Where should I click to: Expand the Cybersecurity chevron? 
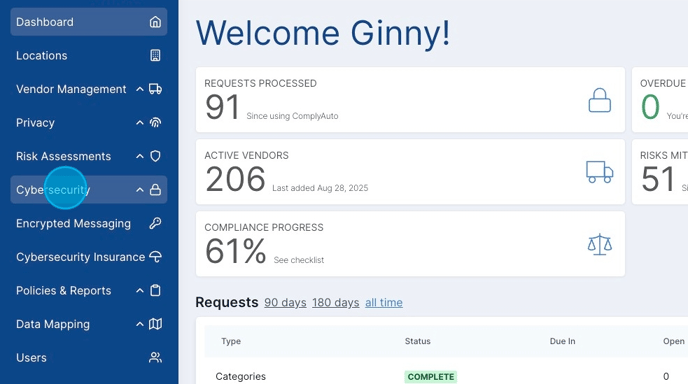pos(140,190)
